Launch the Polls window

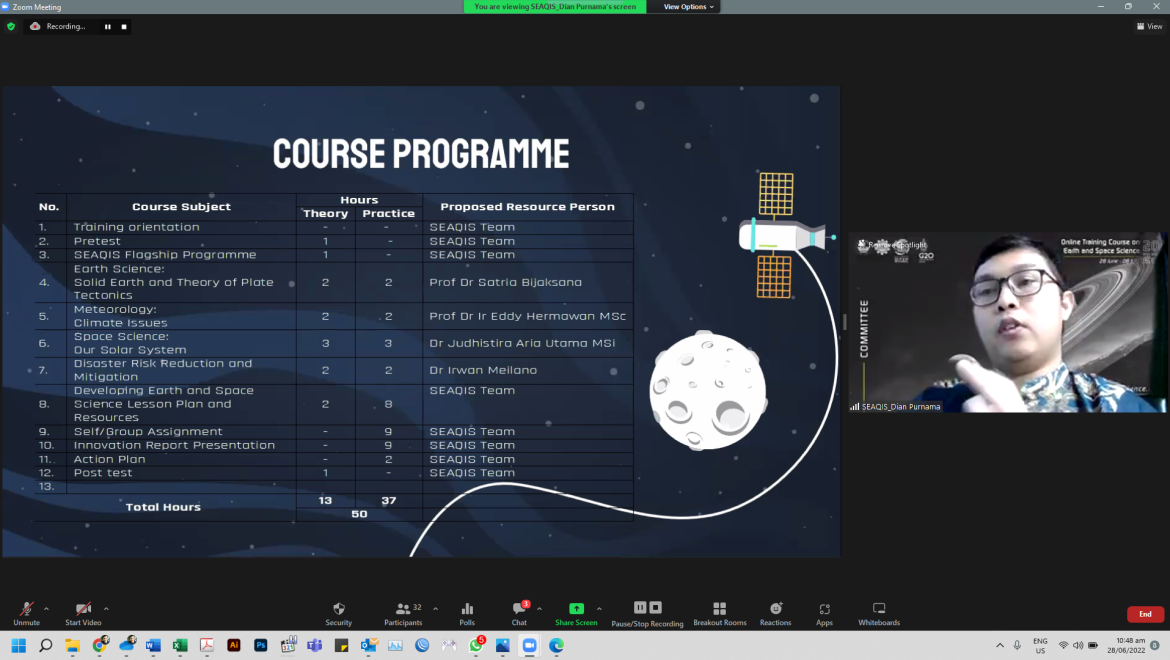467,612
